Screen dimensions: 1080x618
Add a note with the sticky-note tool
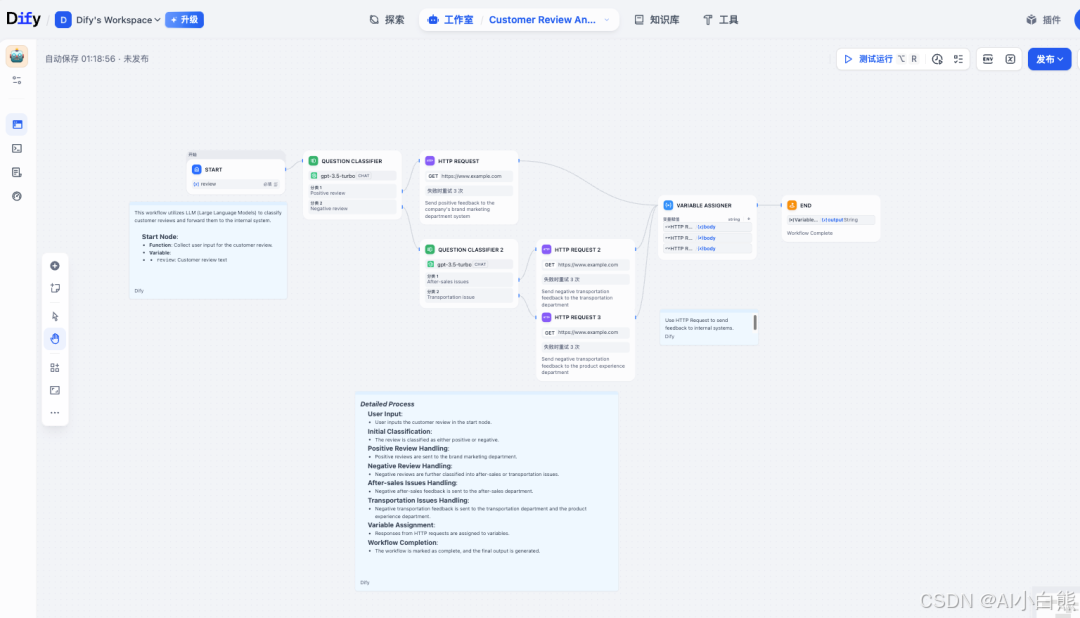point(55,288)
